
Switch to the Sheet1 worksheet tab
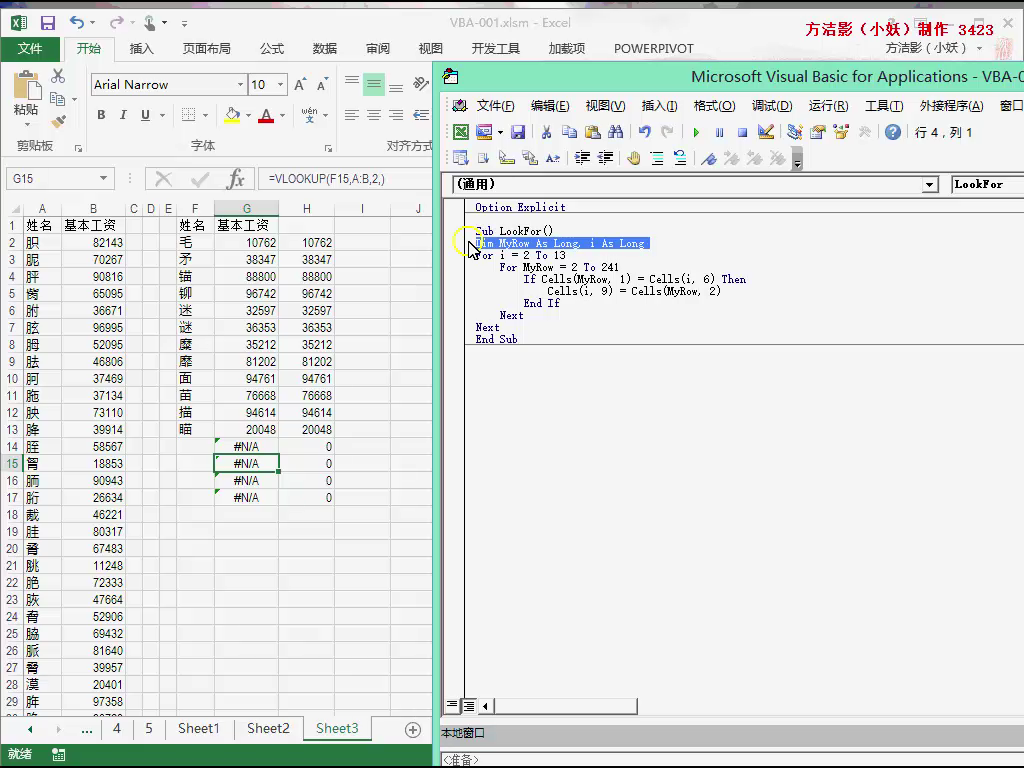(x=199, y=728)
